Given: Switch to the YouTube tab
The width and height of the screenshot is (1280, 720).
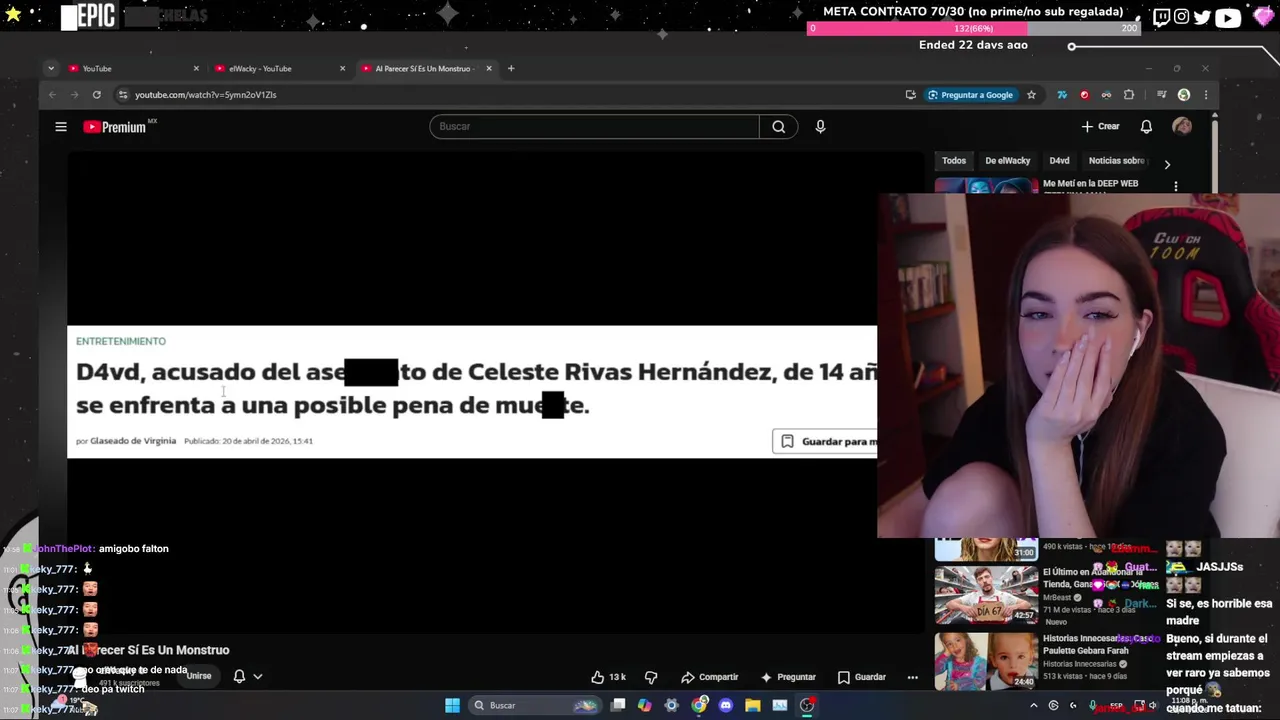Looking at the screenshot, I should [x=133, y=68].
